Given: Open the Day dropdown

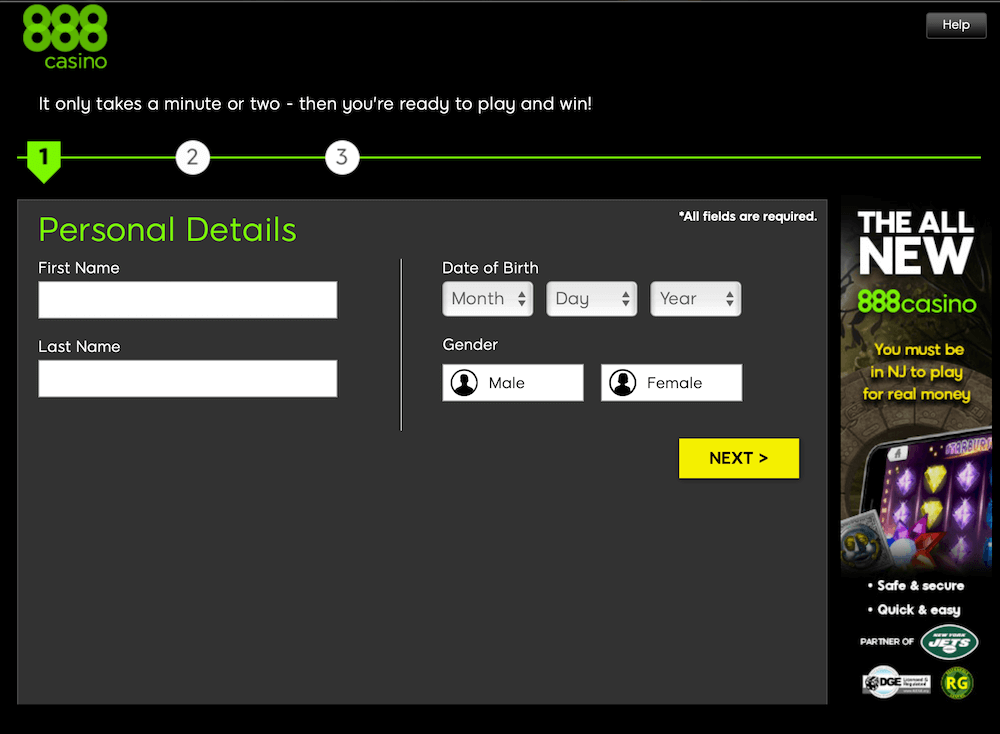Looking at the screenshot, I should [592, 298].
